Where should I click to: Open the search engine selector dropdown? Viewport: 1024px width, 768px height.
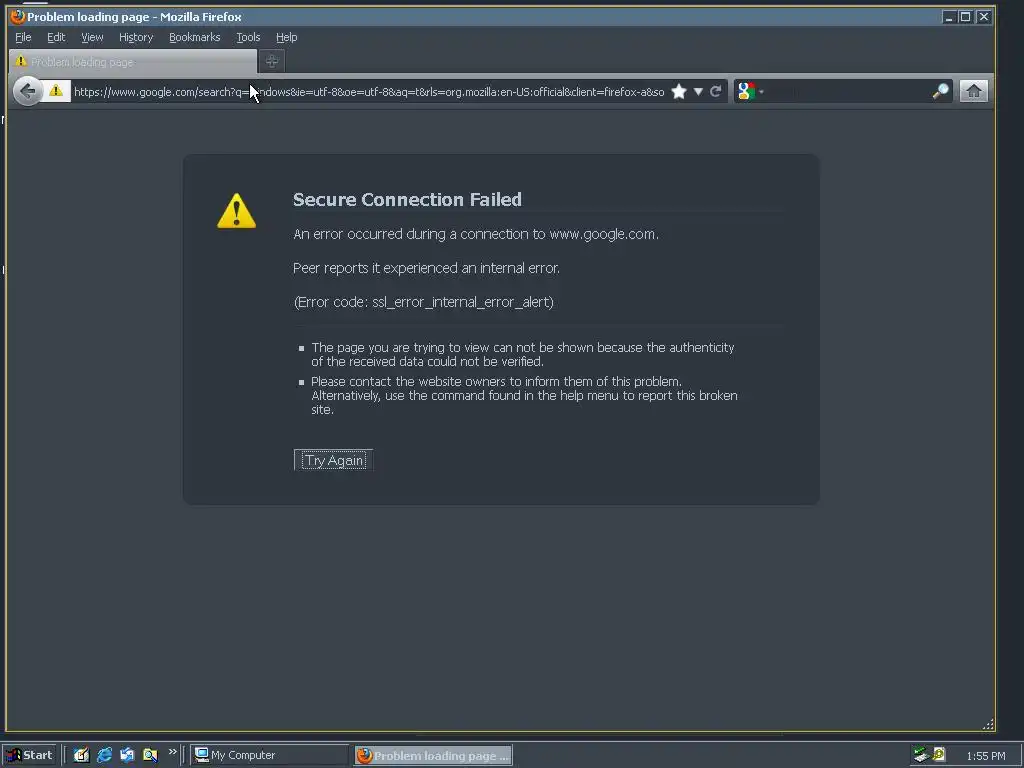pos(750,91)
